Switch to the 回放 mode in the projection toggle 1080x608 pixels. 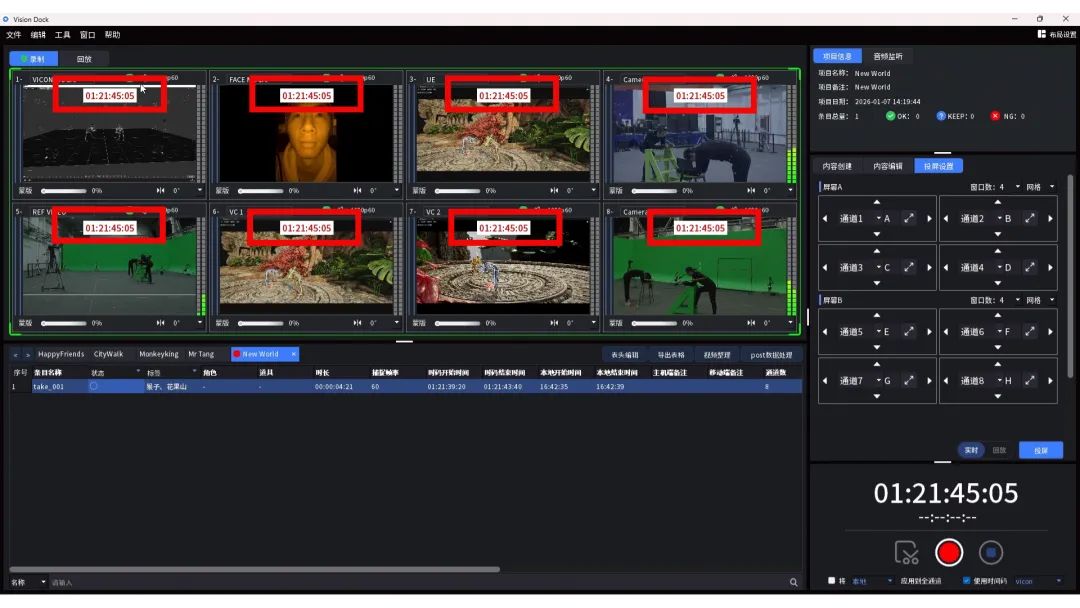pos(999,450)
